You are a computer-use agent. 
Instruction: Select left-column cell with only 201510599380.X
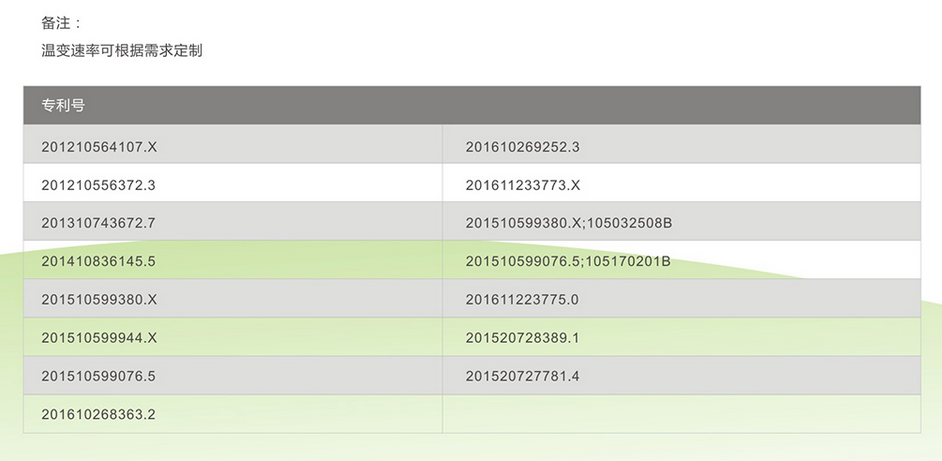point(99,299)
